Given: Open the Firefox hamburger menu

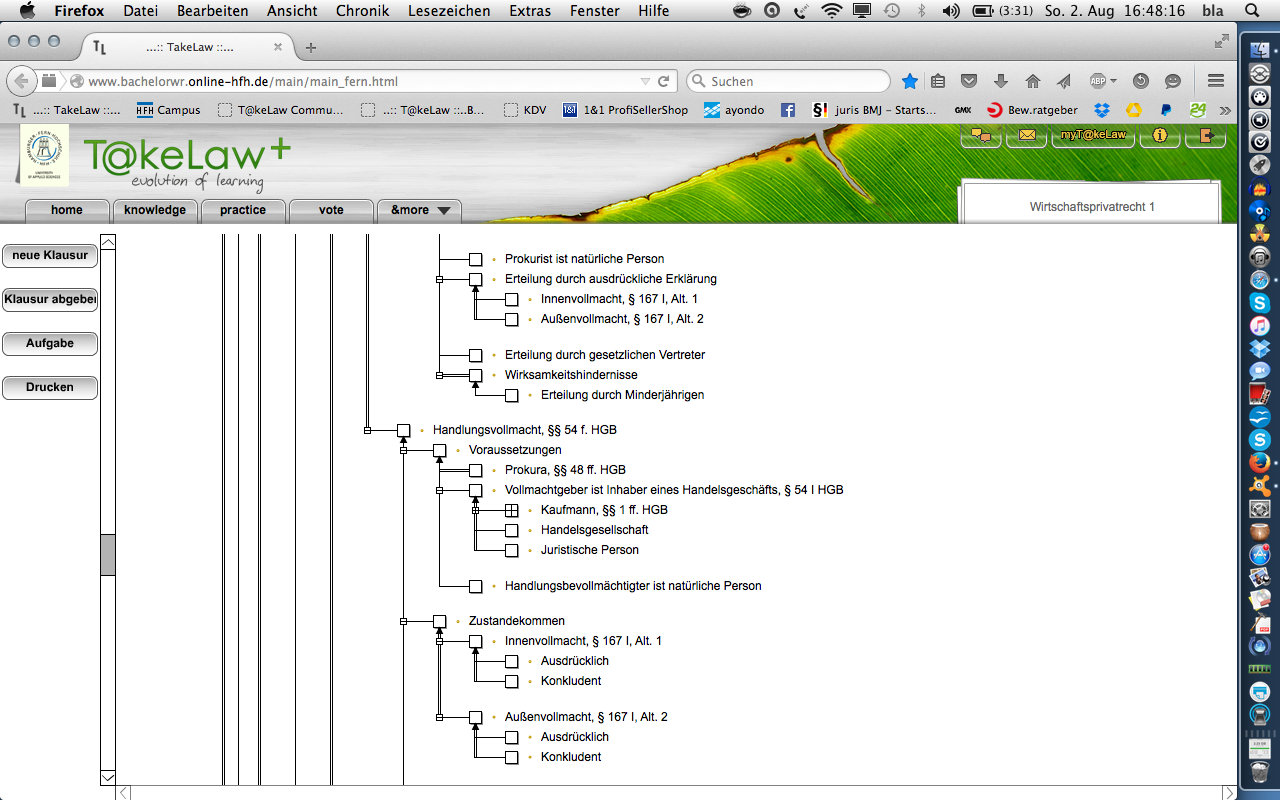Looking at the screenshot, I should (1216, 81).
